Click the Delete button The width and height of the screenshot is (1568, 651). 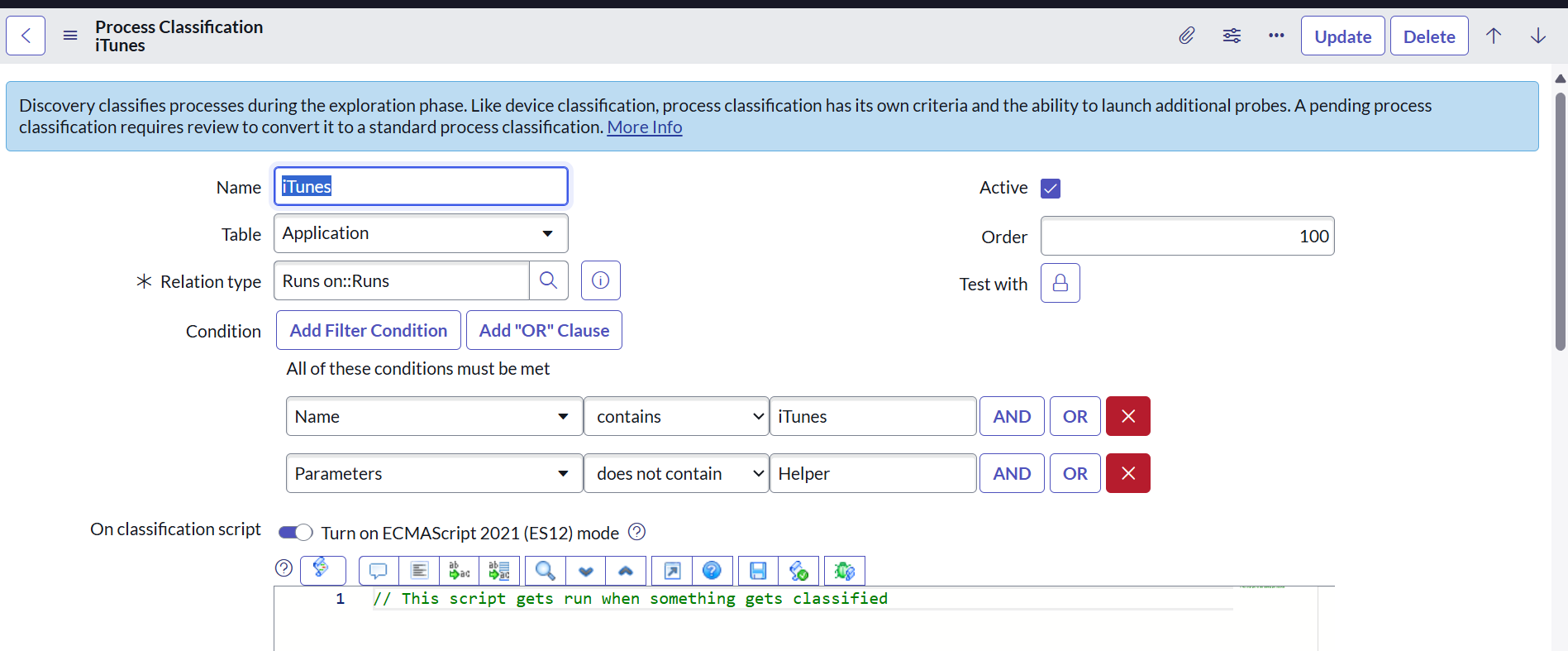pos(1429,36)
